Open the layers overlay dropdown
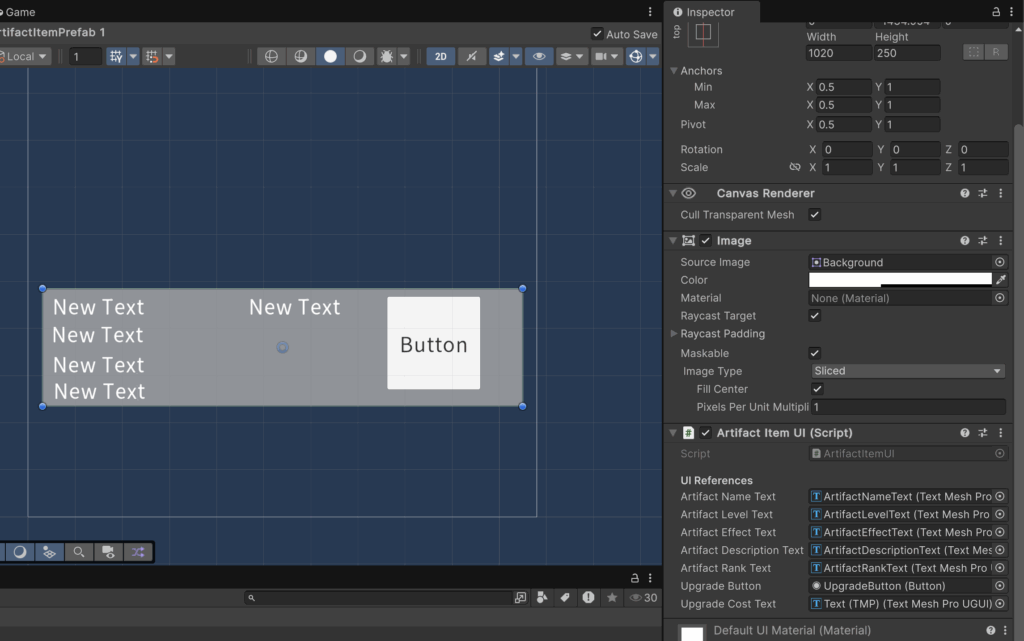 [x=571, y=56]
